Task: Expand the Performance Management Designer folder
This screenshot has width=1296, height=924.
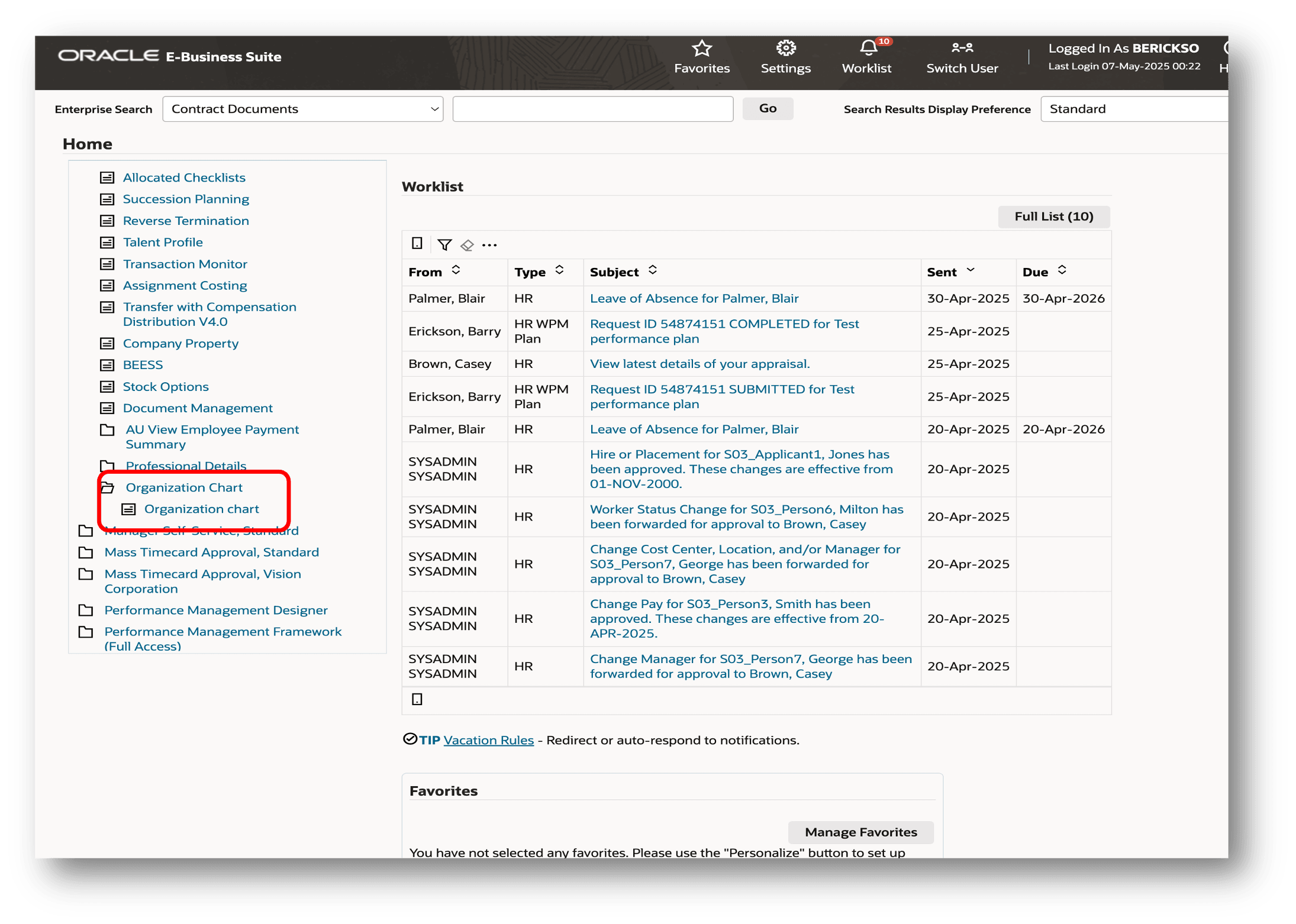Action: [86, 610]
